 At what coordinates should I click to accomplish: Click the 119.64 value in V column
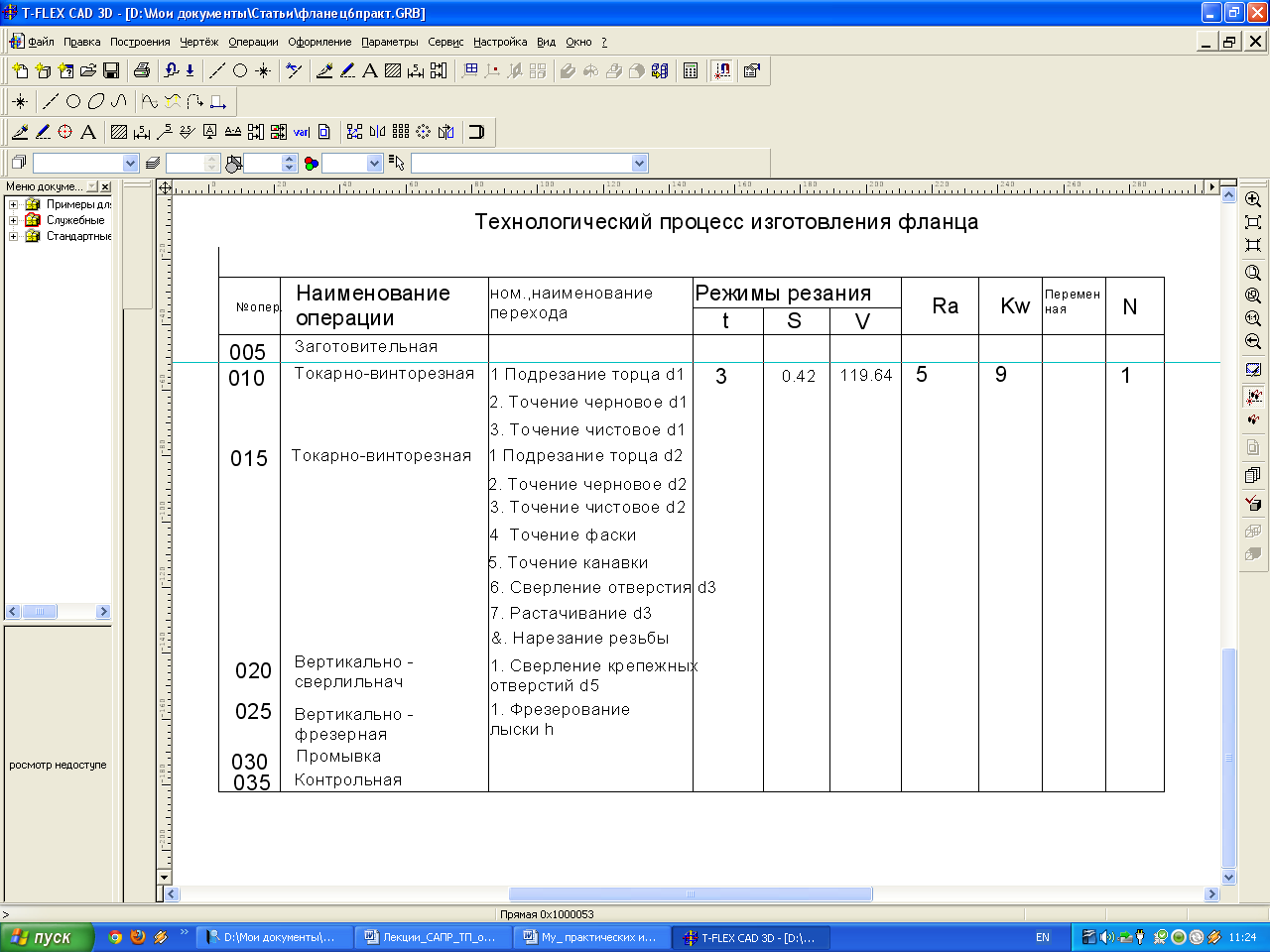[x=866, y=375]
